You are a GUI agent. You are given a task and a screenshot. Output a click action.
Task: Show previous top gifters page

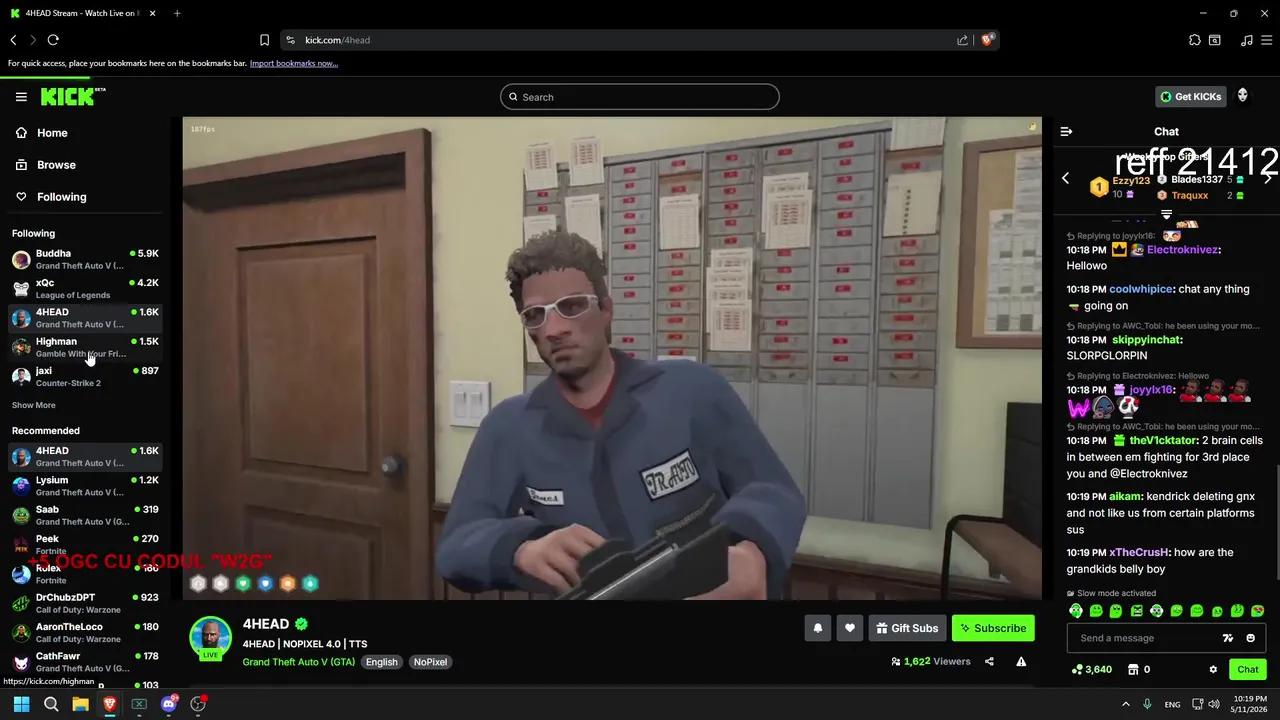(x=1065, y=178)
